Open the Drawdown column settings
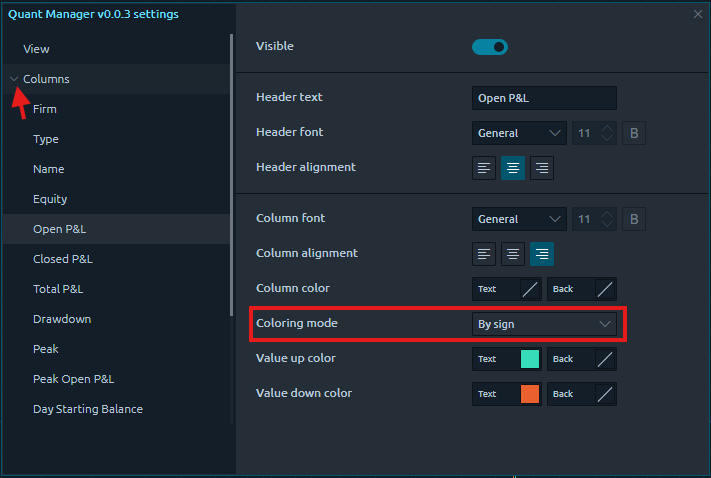Image resolution: width=711 pixels, height=478 pixels. [62, 319]
